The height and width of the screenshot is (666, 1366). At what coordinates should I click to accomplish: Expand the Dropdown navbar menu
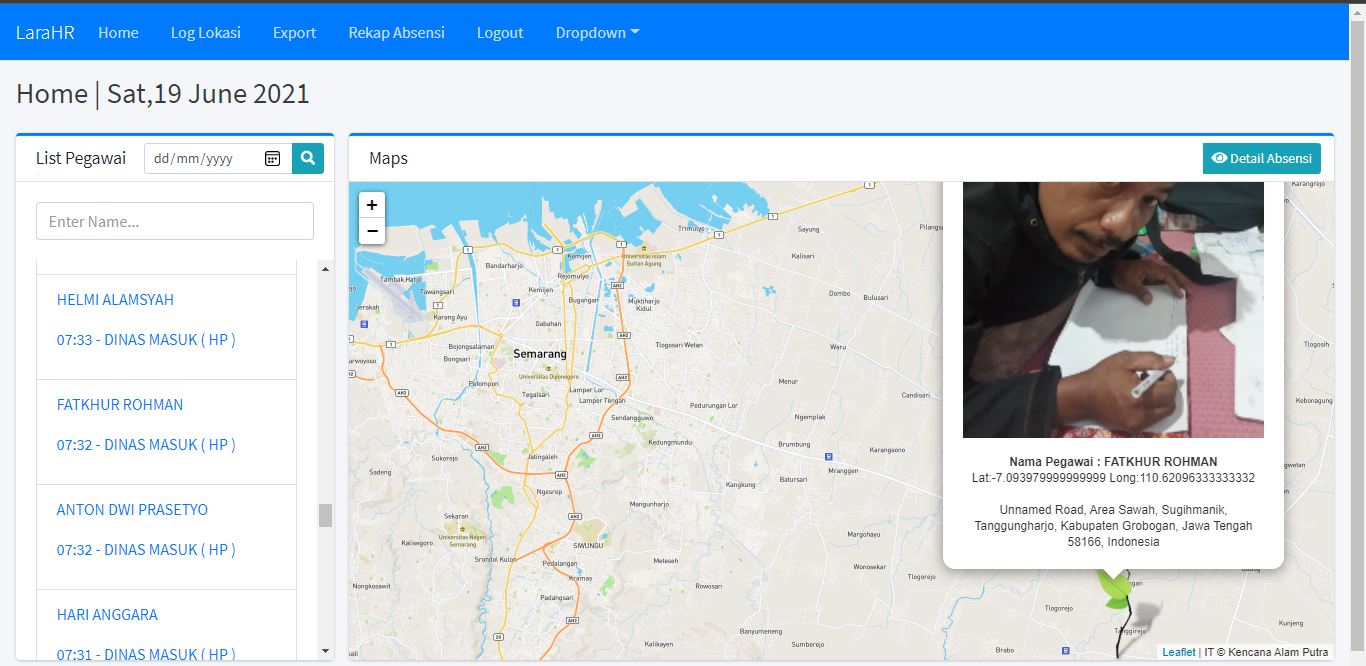tap(597, 32)
